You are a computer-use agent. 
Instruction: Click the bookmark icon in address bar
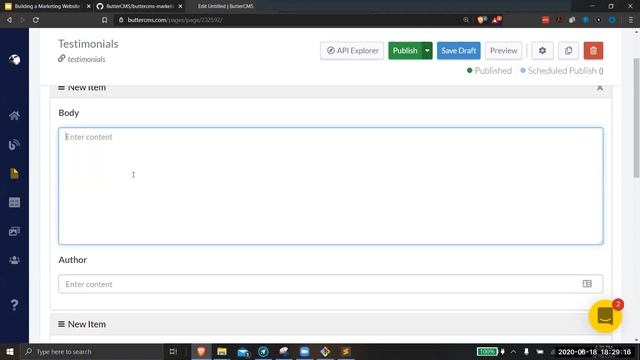[x=104, y=20]
